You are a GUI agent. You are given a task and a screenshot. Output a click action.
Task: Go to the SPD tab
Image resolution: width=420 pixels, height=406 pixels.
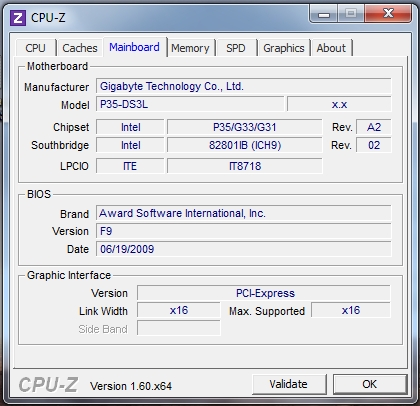[236, 48]
